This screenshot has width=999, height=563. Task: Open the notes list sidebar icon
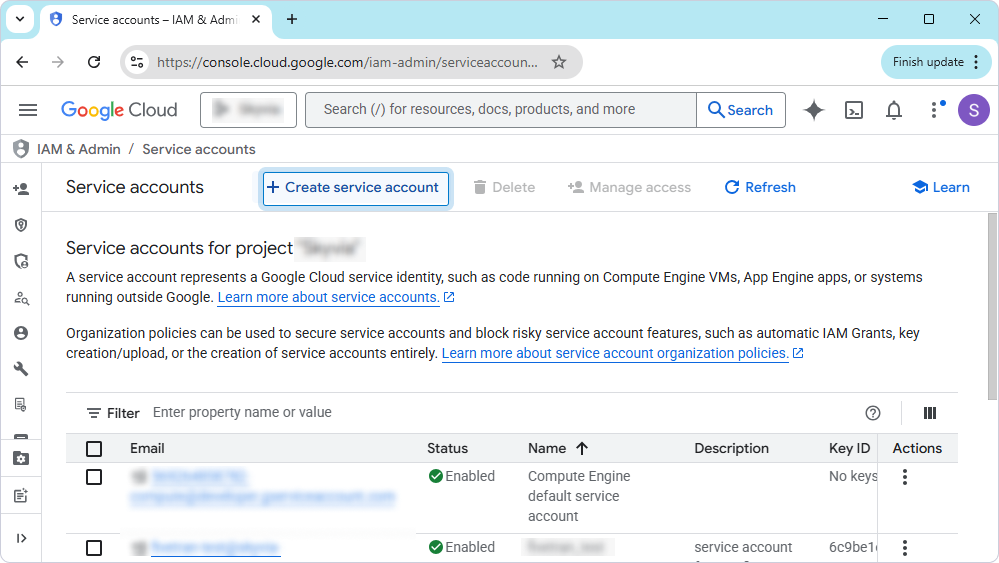[x=21, y=495]
